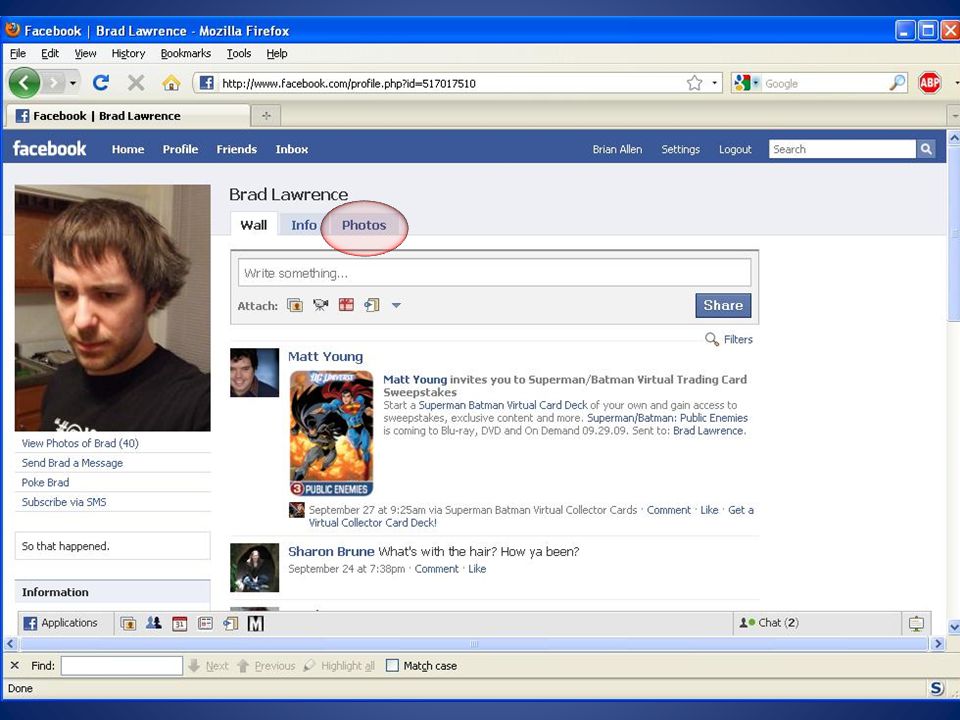Open the Edit menu

coord(50,53)
